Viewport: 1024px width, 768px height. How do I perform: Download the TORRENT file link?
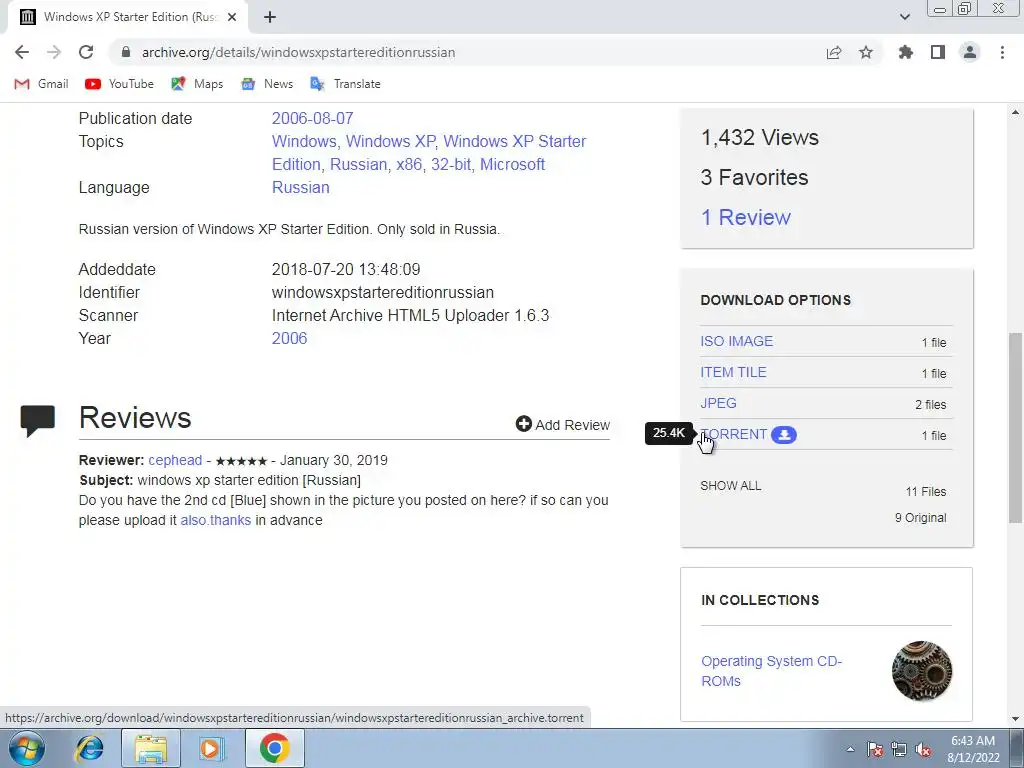(733, 434)
